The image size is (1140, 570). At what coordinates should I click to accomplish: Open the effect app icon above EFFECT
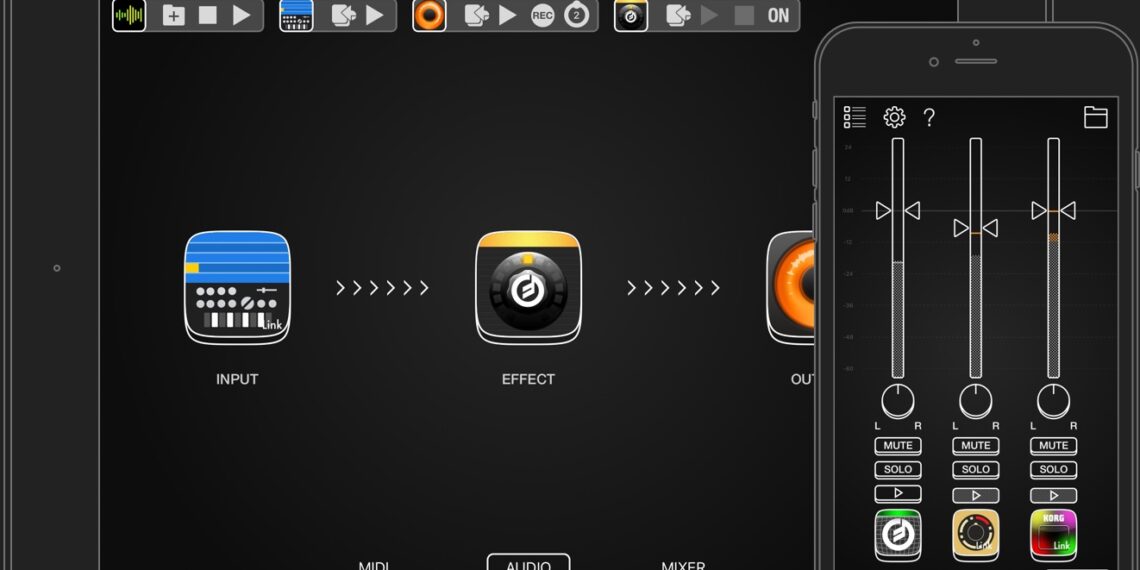(x=528, y=288)
